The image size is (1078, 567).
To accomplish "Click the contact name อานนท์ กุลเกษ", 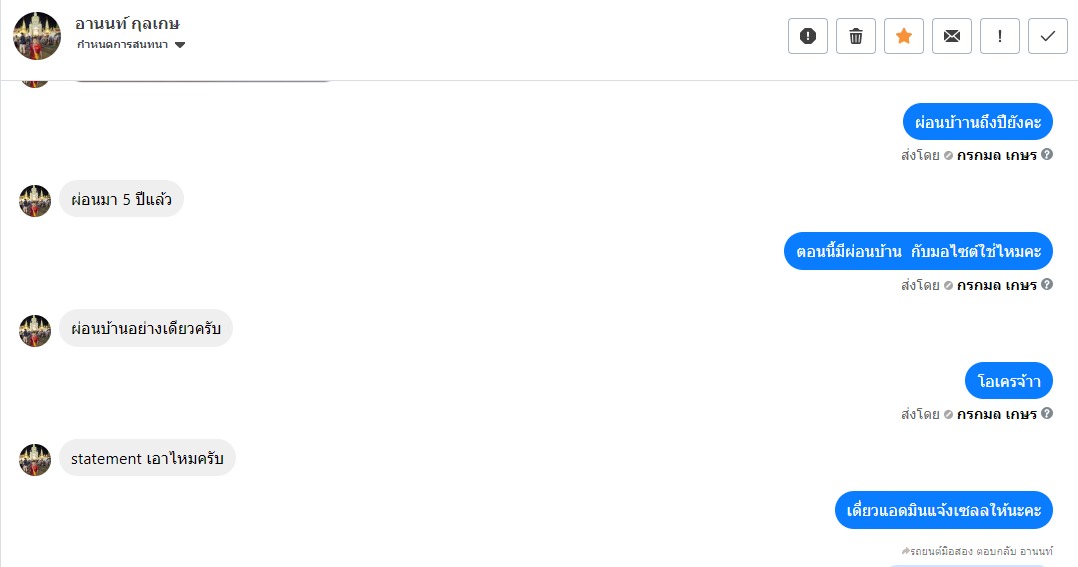I will pyautogui.click(x=126, y=23).
